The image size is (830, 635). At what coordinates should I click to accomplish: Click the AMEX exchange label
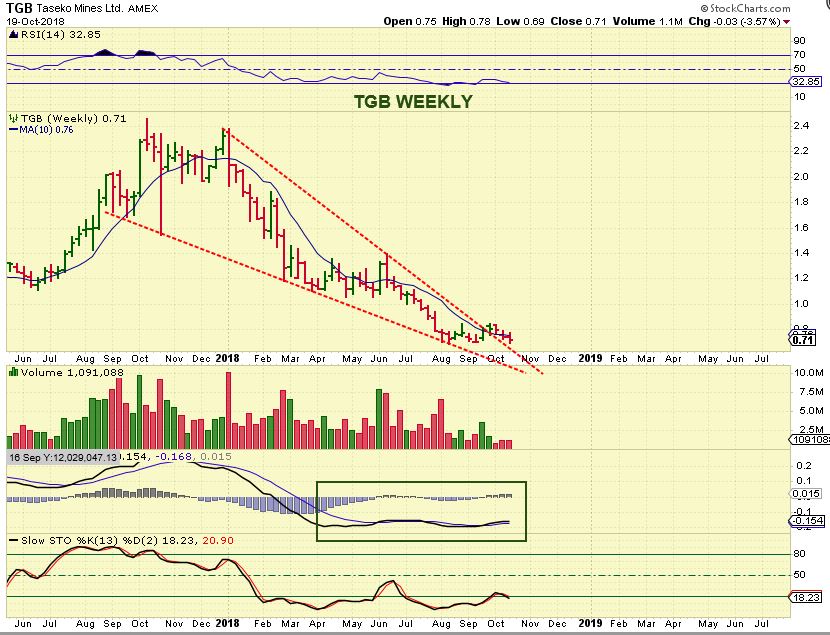143,9
